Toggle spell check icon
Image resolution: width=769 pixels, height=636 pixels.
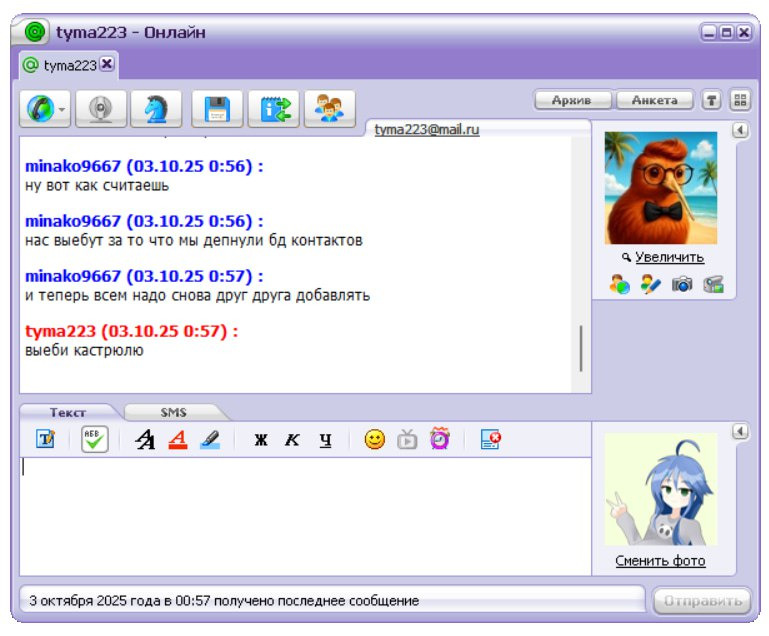(x=95, y=439)
